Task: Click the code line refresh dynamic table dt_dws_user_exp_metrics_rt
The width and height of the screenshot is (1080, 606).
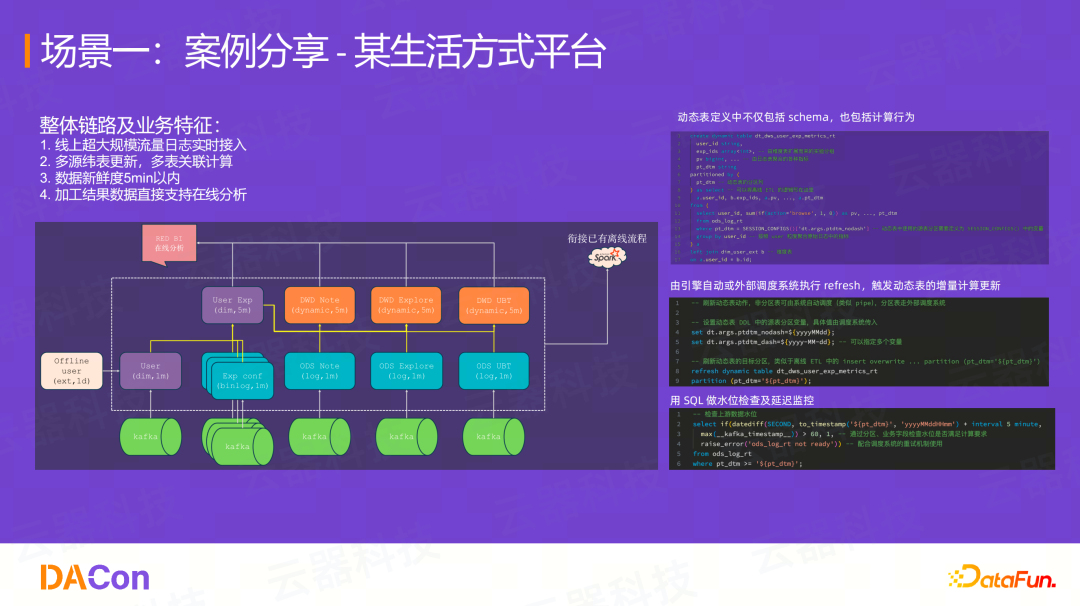Action: (x=784, y=371)
